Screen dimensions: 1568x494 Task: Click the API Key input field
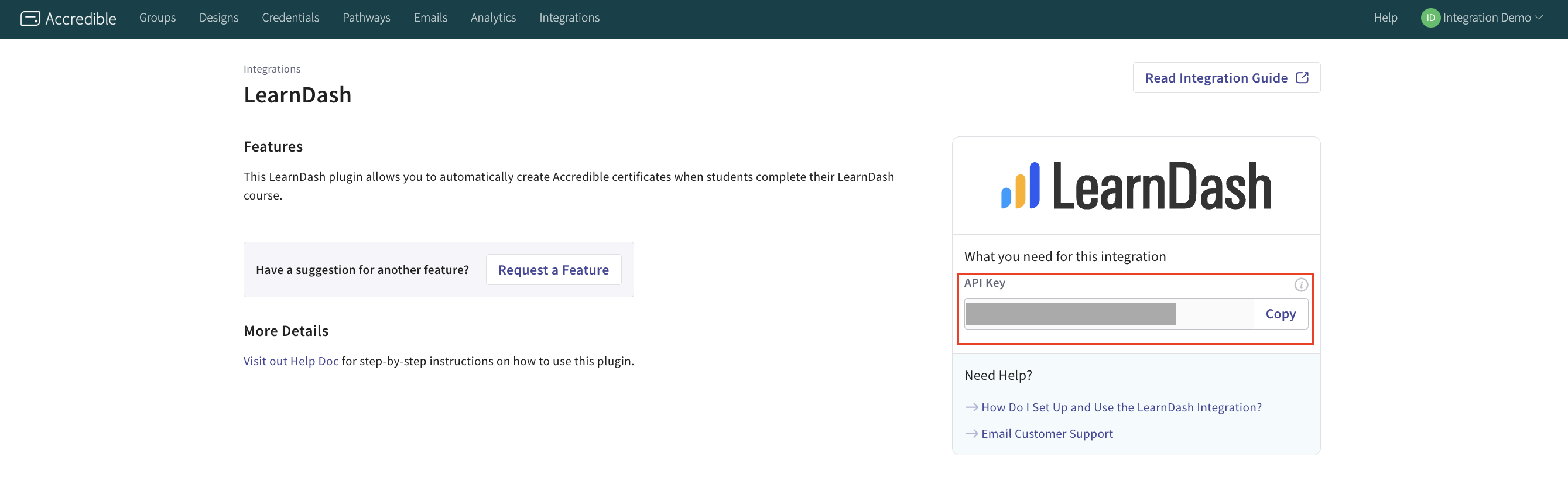[1109, 314]
